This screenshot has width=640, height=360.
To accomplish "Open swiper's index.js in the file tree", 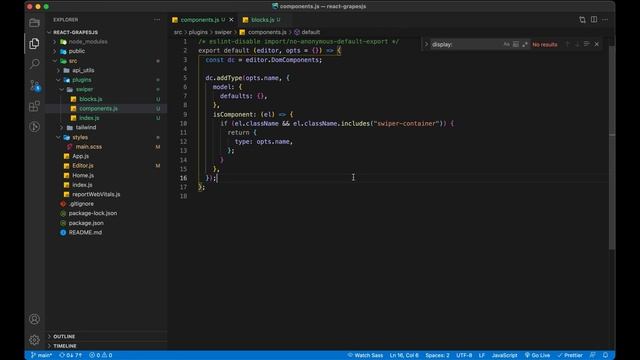I will (x=89, y=118).
